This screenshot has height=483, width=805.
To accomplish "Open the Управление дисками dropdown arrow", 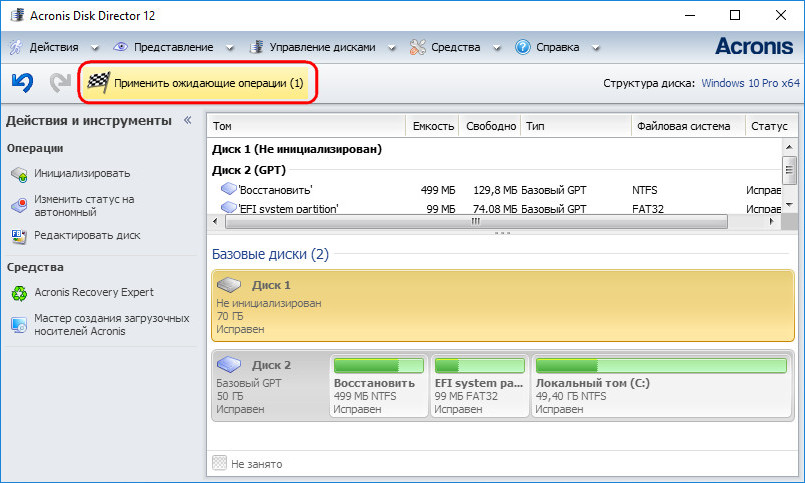I will pos(392,48).
